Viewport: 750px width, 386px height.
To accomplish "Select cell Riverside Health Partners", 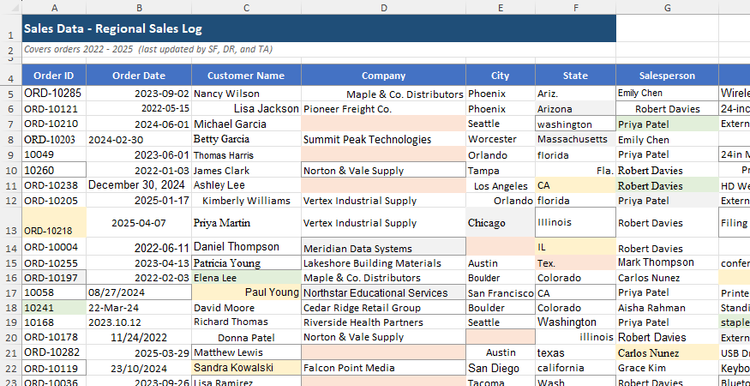I will pos(383,322).
